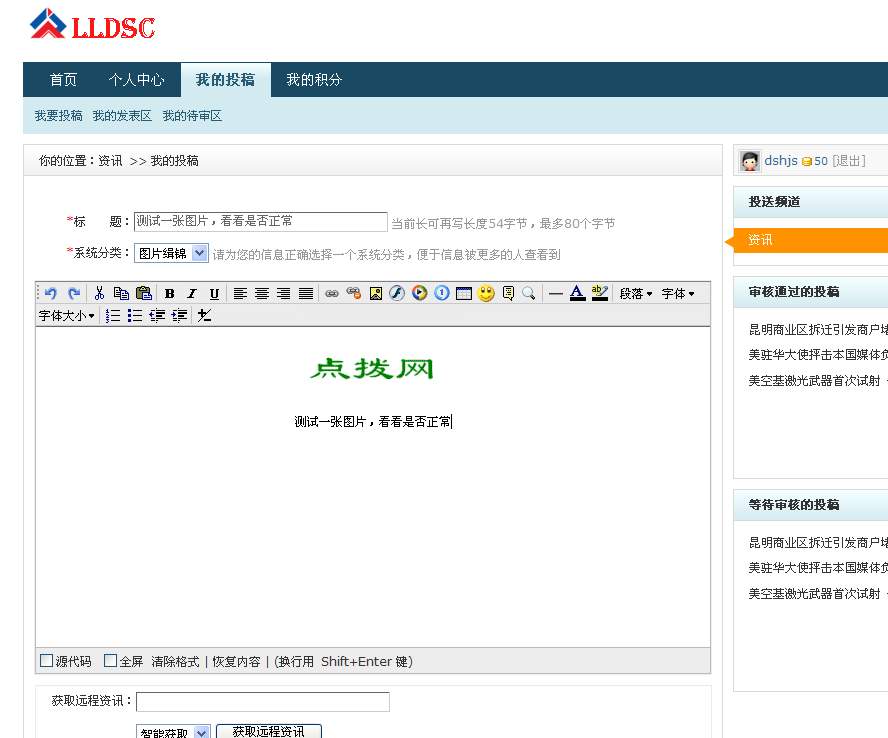Enable the 源代码 source code checkbox
Viewport: 888px width, 738px height.
coord(45,660)
